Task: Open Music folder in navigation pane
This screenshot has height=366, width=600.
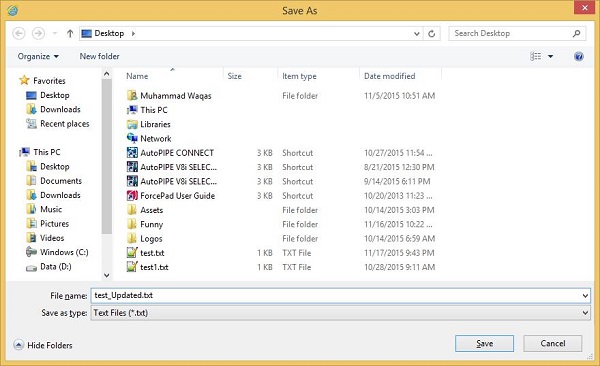Action: coord(51,209)
